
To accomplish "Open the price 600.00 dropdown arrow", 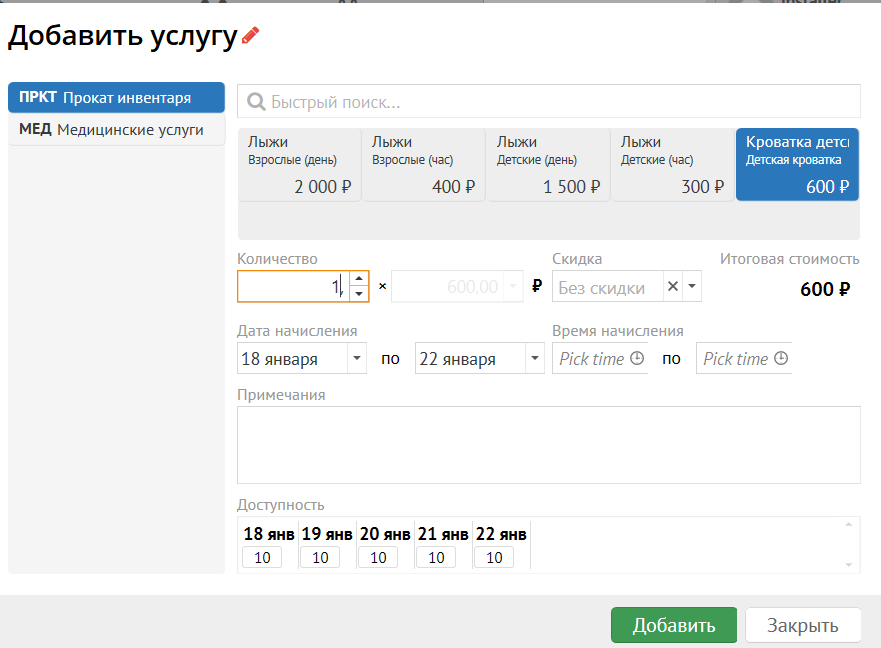I will (514, 287).
